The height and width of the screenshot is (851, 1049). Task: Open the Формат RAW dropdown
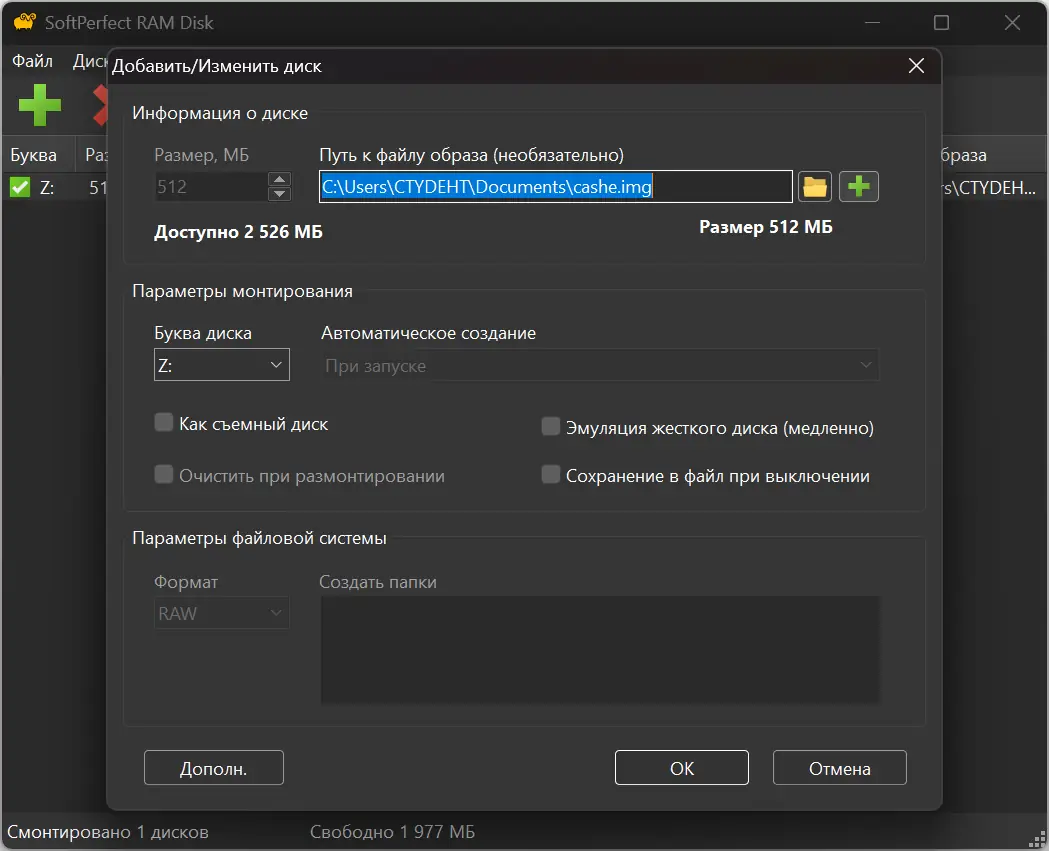click(x=221, y=613)
